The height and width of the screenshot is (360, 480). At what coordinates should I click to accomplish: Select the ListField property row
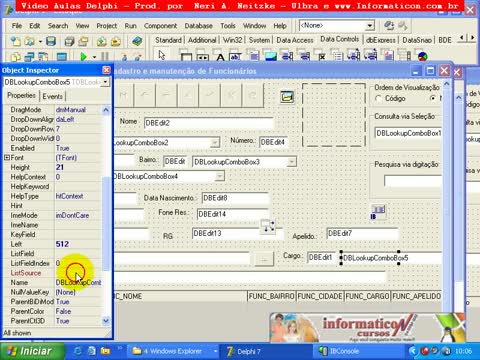tap(52, 254)
